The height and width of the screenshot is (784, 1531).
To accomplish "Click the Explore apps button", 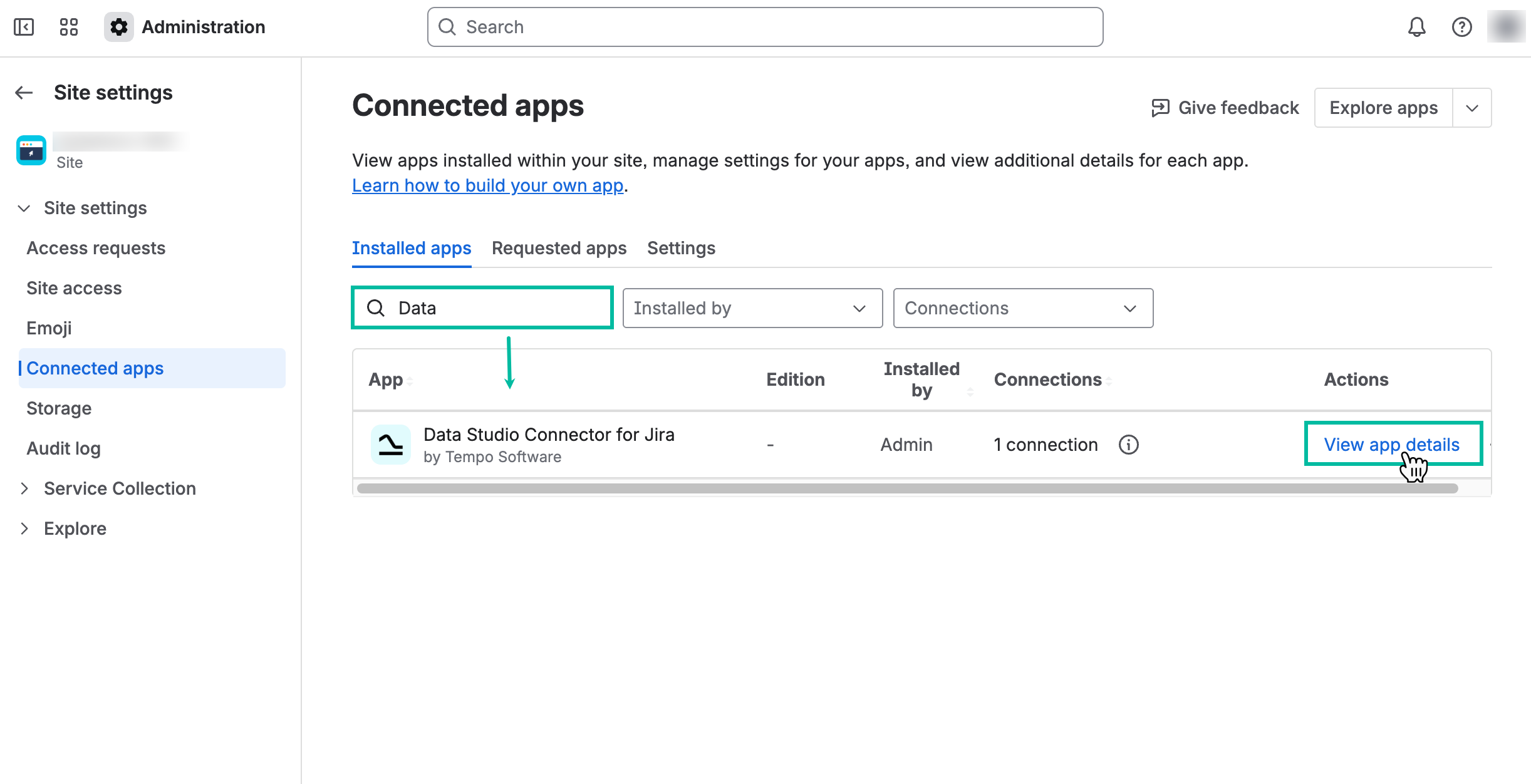I will pyautogui.click(x=1384, y=108).
